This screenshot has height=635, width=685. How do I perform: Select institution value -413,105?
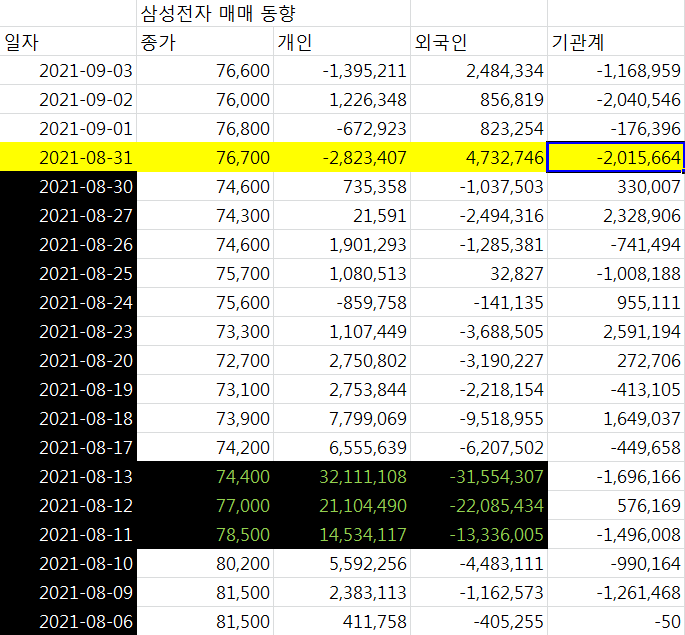pos(616,389)
